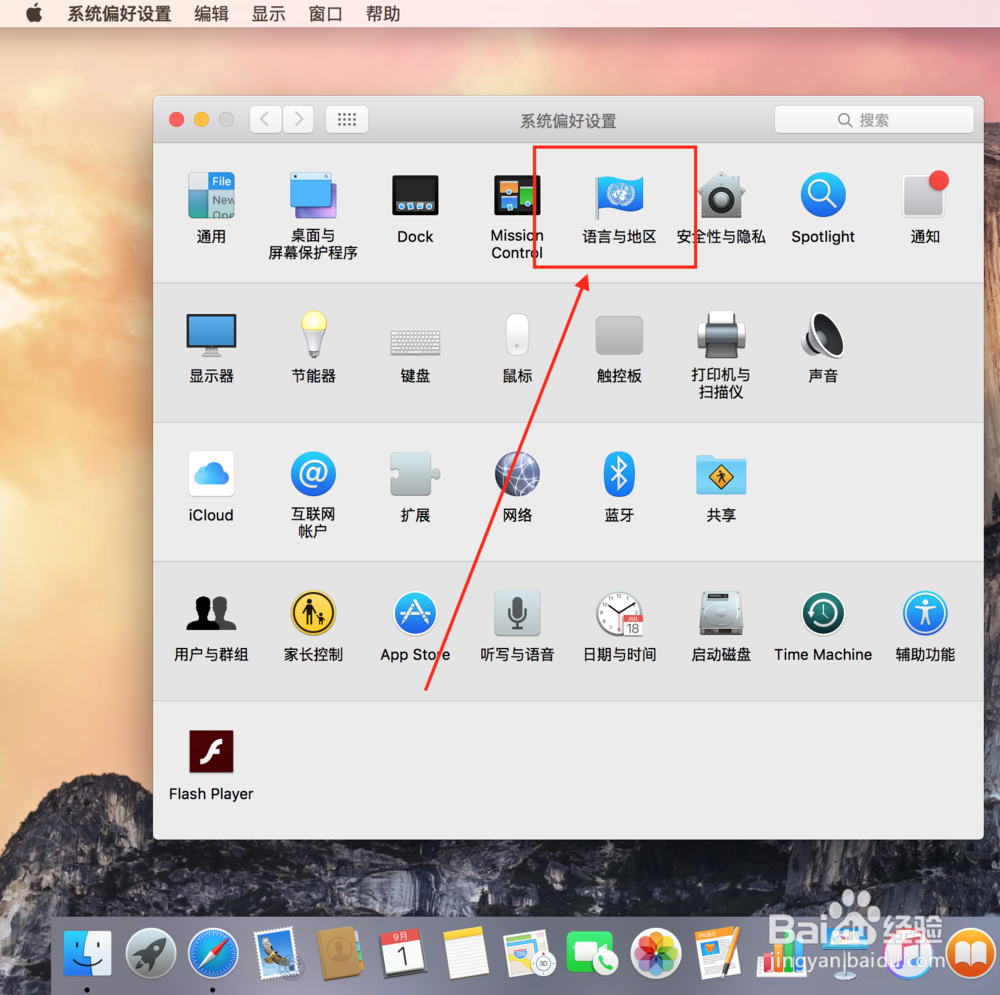Open Photos in the Dock

click(x=656, y=954)
